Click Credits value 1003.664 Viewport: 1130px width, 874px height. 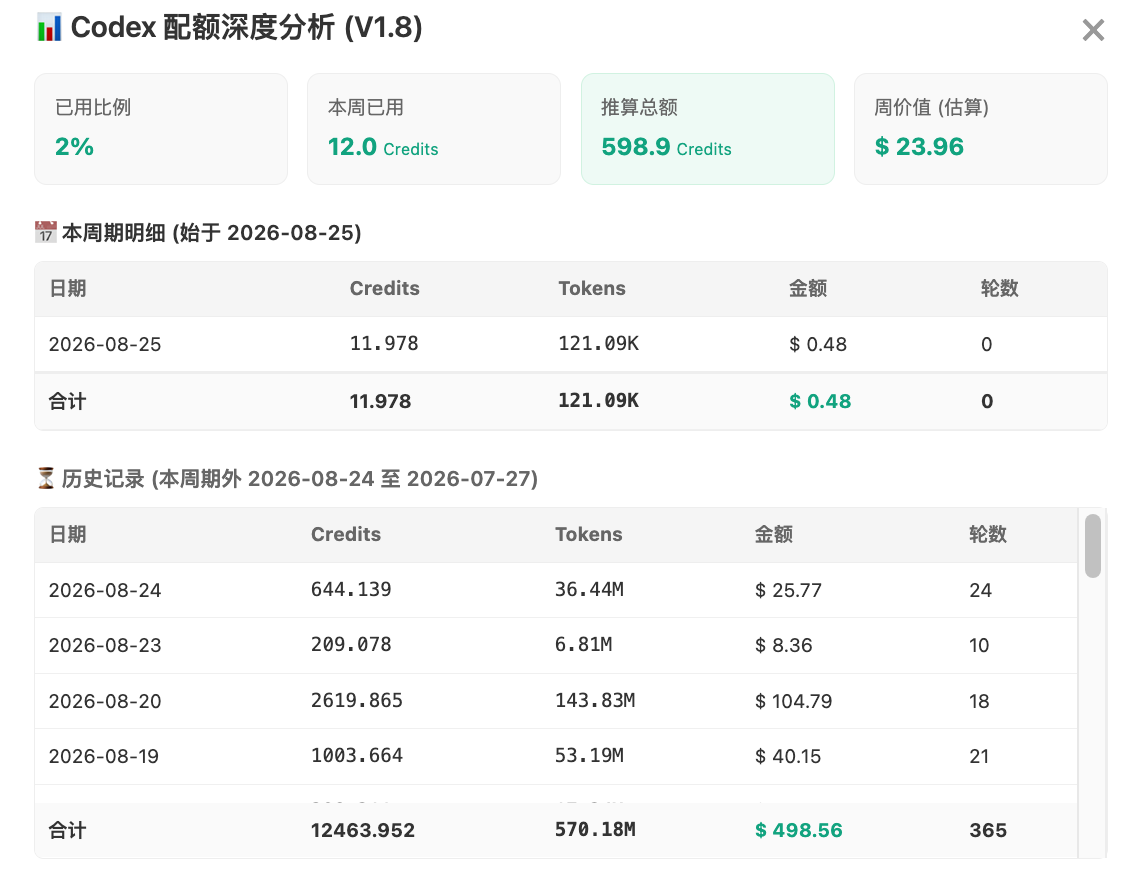point(357,755)
